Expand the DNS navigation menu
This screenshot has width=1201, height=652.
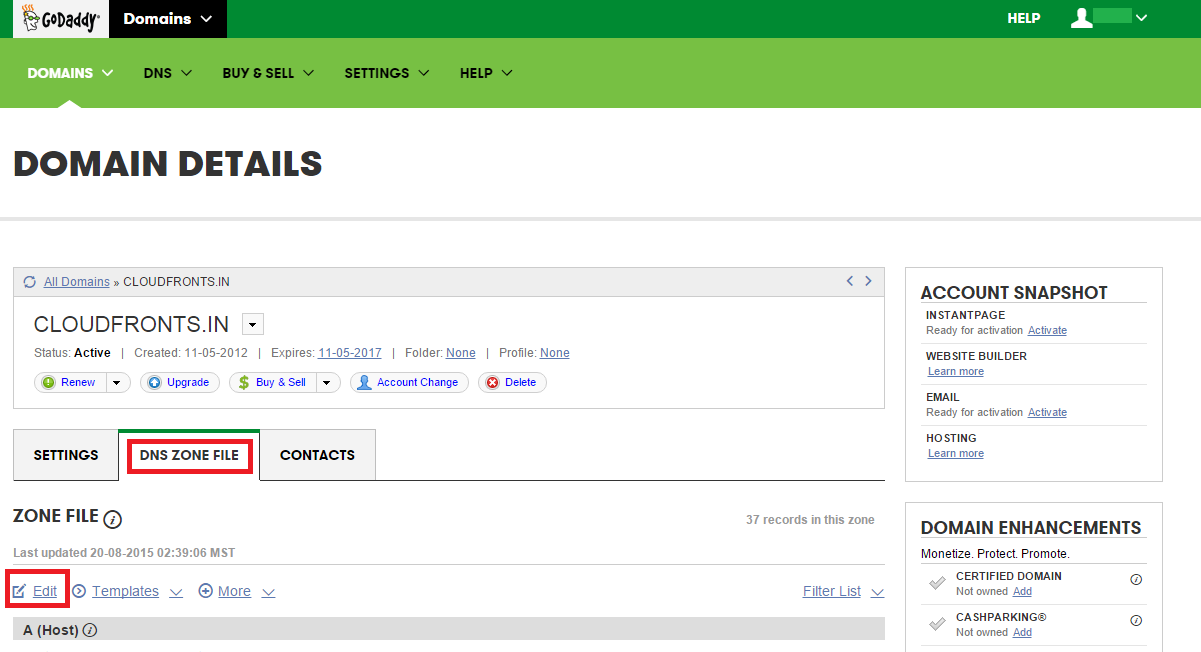(168, 73)
